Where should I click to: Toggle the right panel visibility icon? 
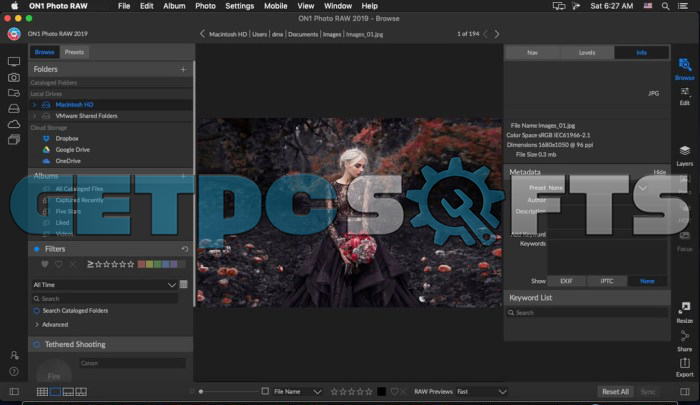685,392
